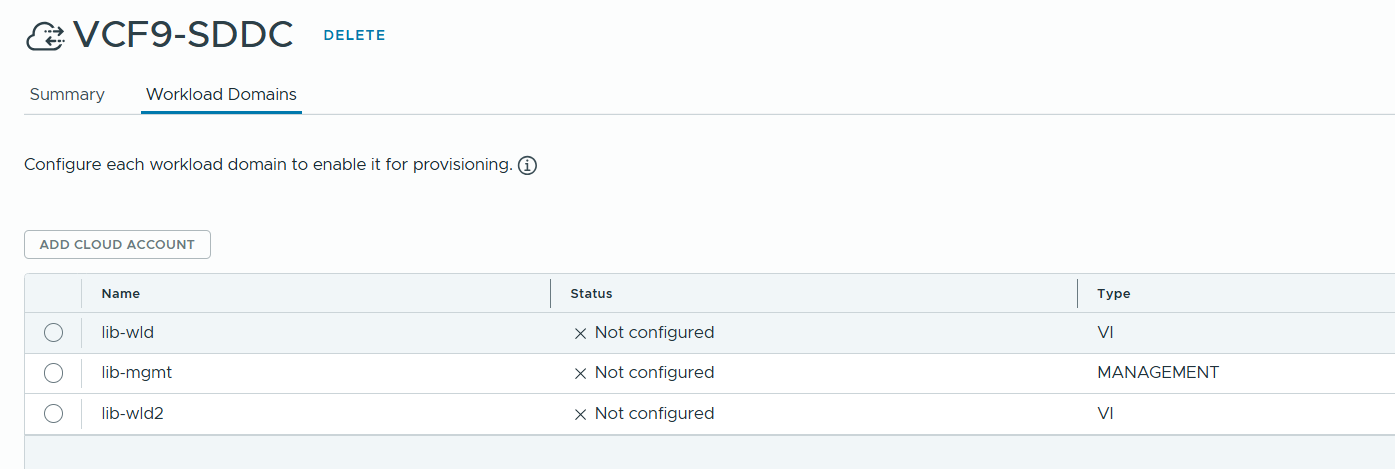This screenshot has height=469, width=1395.
Task: Click the lib-wld2 domain name
Action: [x=132, y=414]
